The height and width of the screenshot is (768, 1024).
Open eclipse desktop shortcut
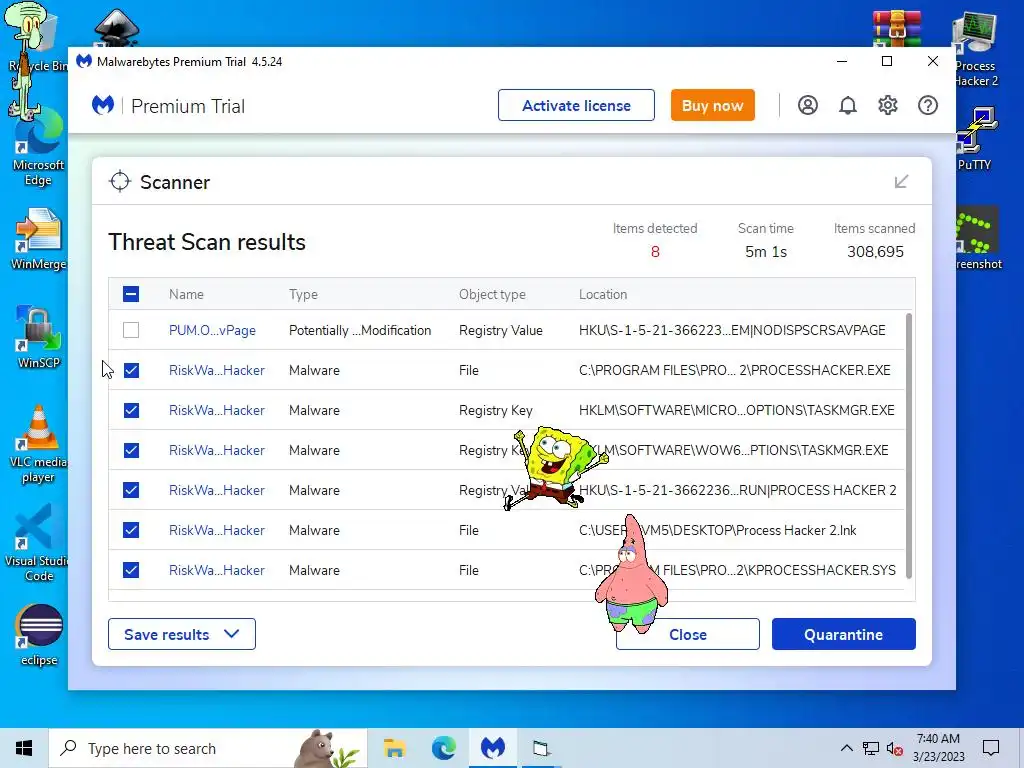point(39,635)
